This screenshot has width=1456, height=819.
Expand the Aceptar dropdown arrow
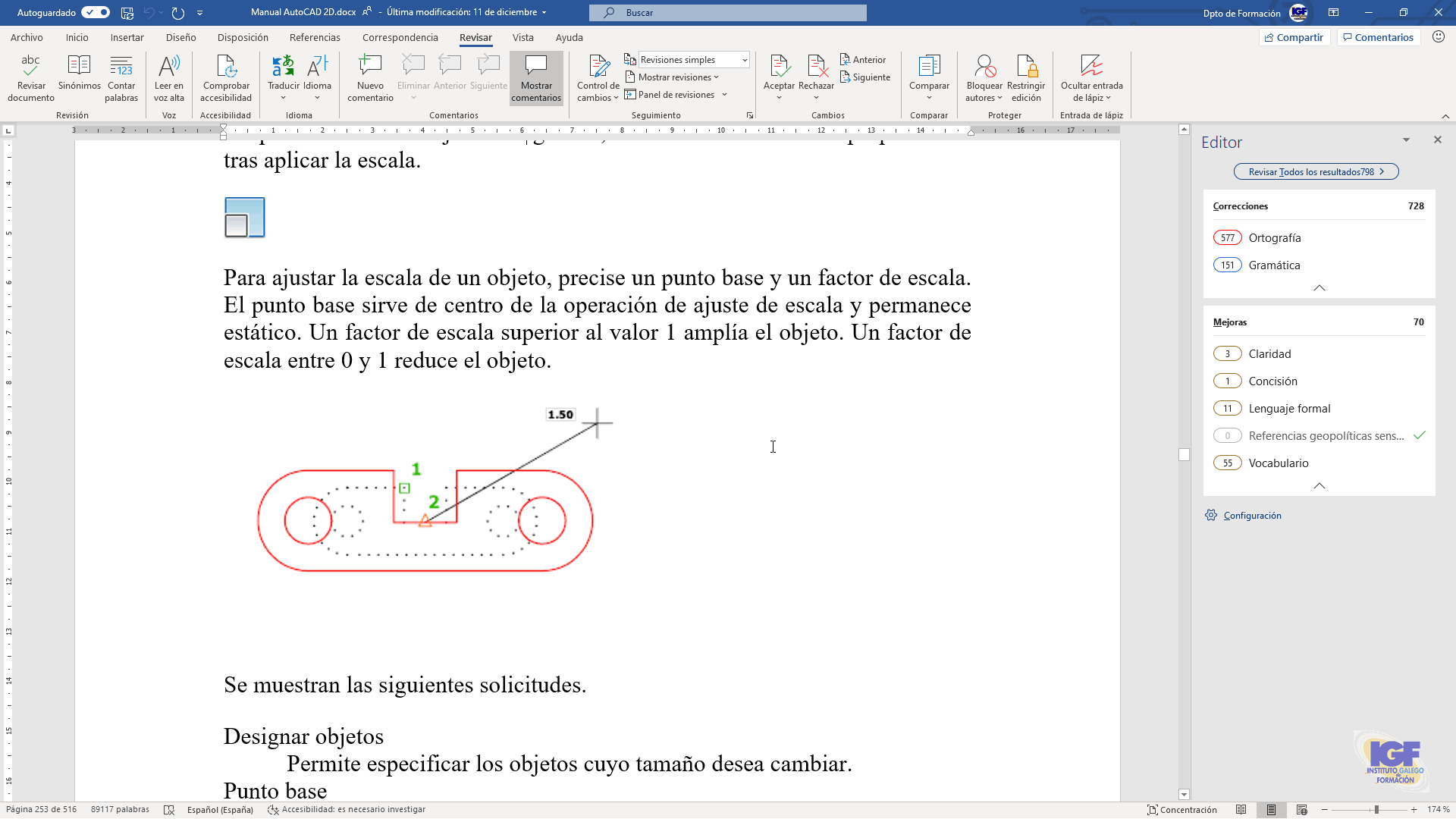tap(779, 97)
